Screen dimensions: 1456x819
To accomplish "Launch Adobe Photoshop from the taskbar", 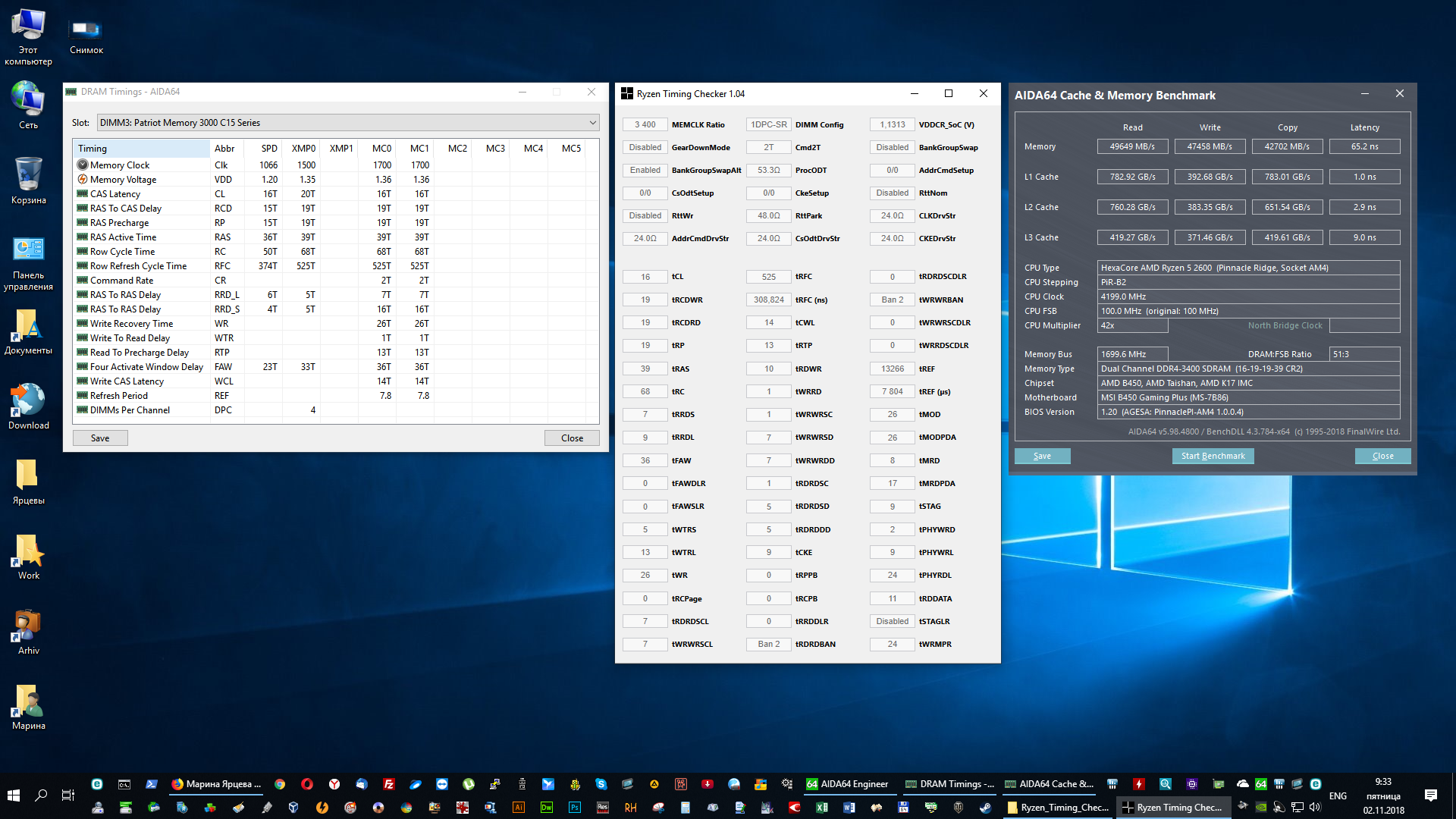I will 575,808.
